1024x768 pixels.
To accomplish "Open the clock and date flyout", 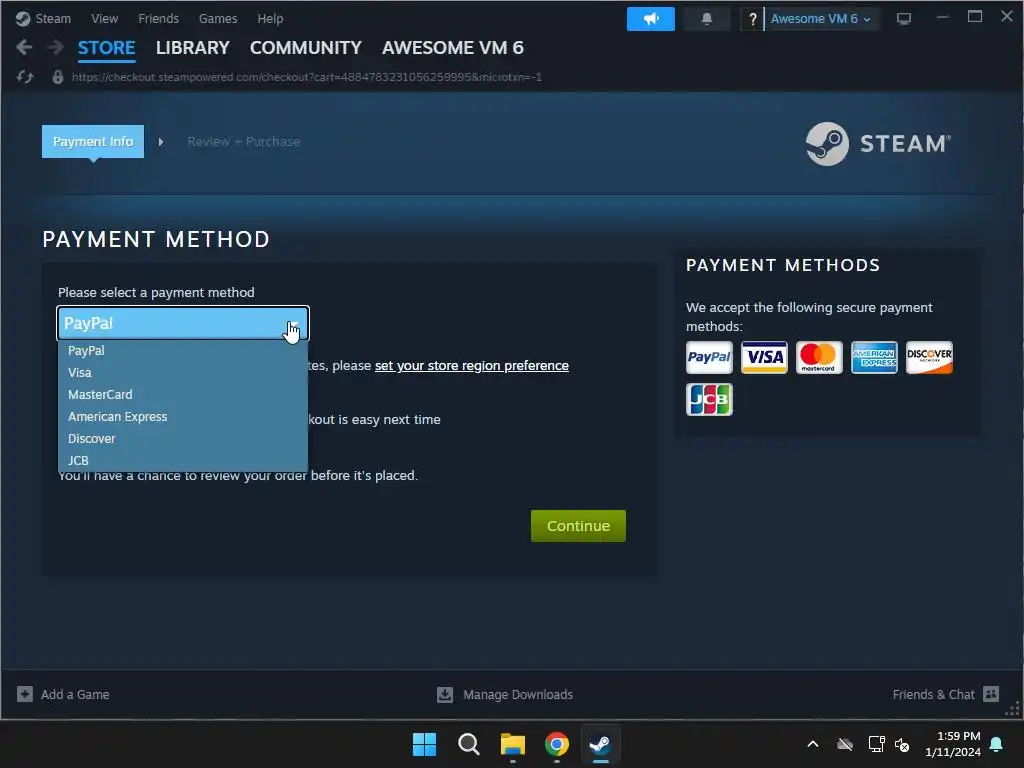I will (x=953, y=744).
